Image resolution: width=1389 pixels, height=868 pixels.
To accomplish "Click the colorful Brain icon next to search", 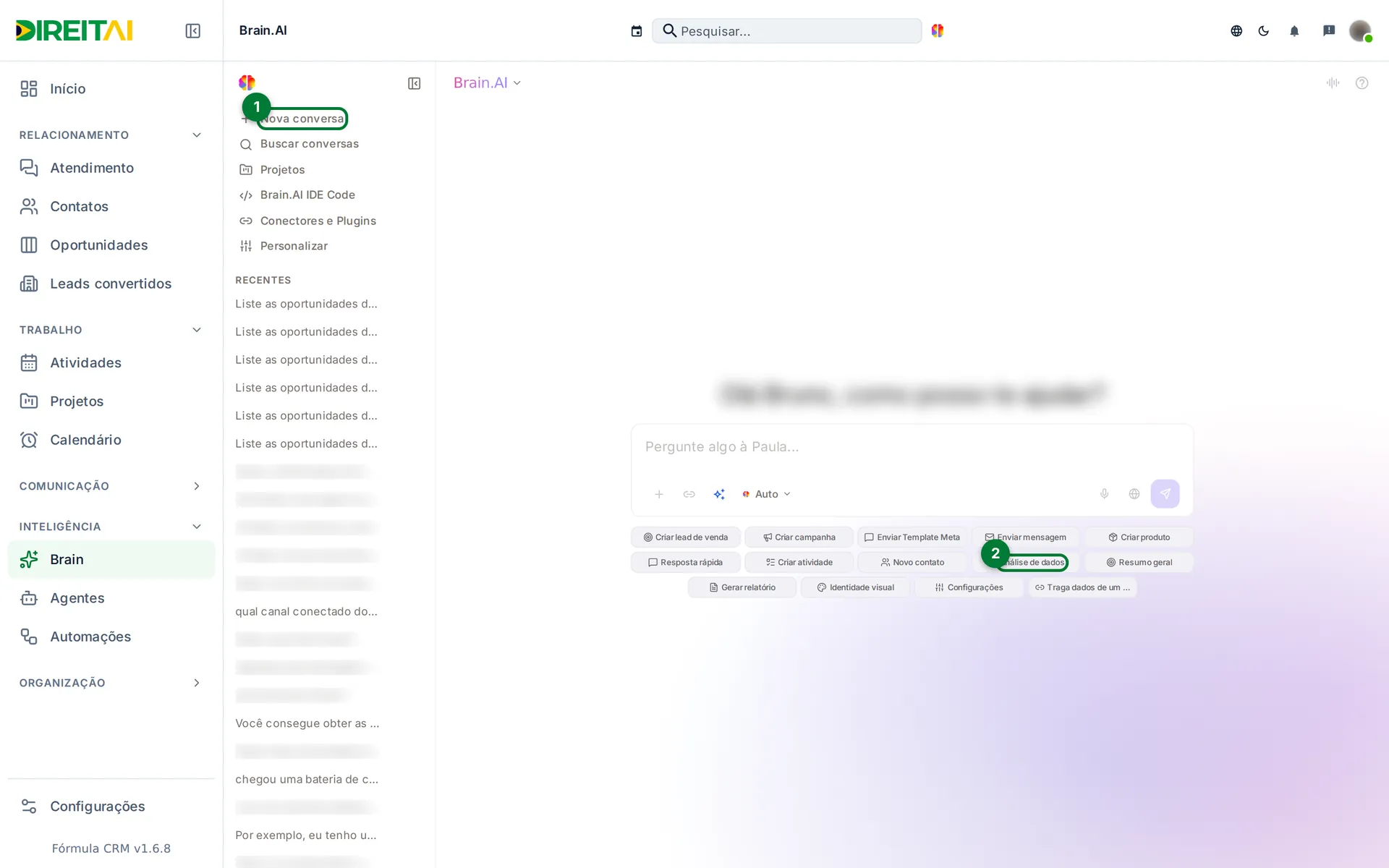I will point(938,30).
